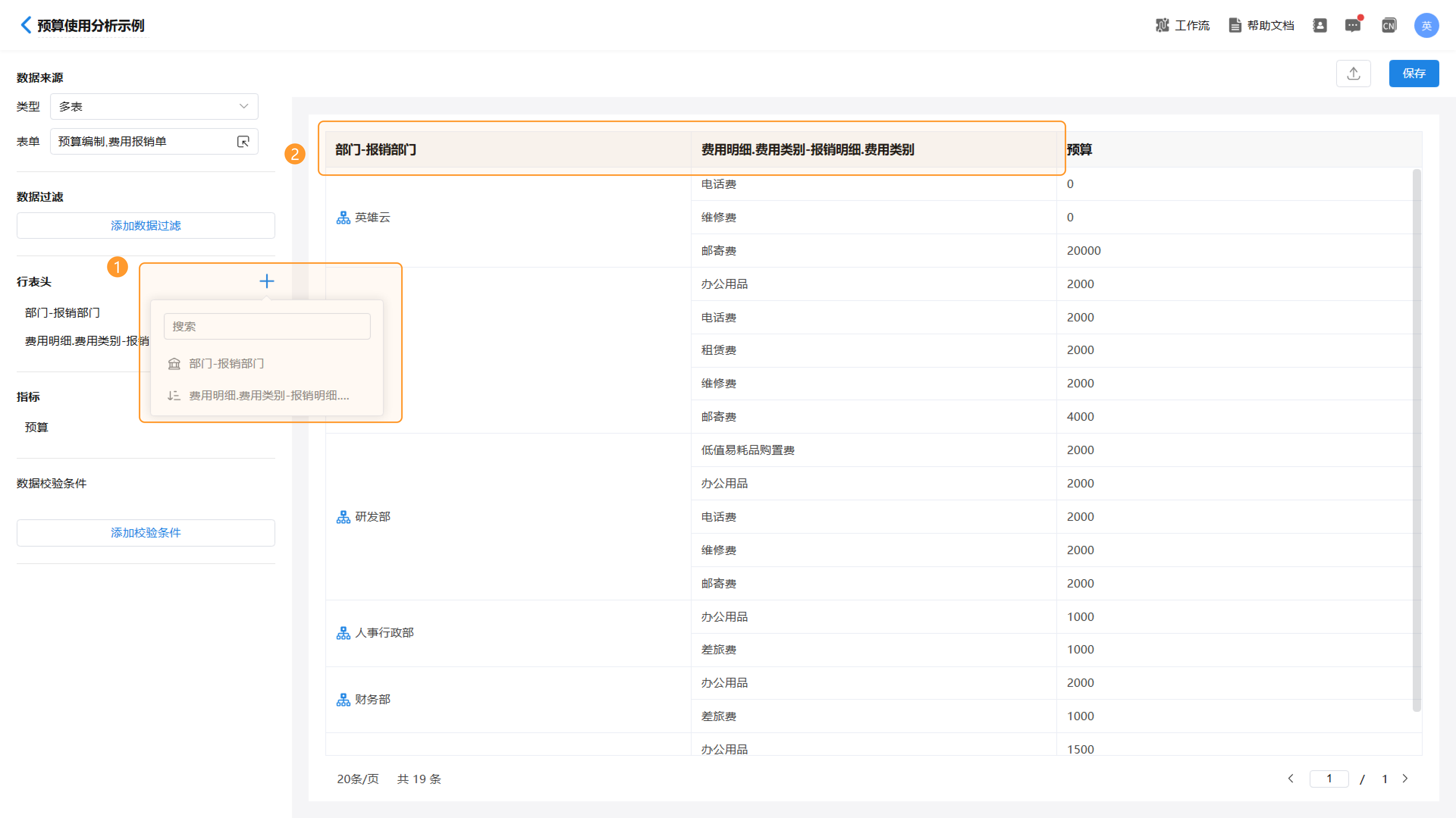This screenshot has width=1456, height=818.
Task: Click the 英雄云 department icon
Action: (x=343, y=218)
